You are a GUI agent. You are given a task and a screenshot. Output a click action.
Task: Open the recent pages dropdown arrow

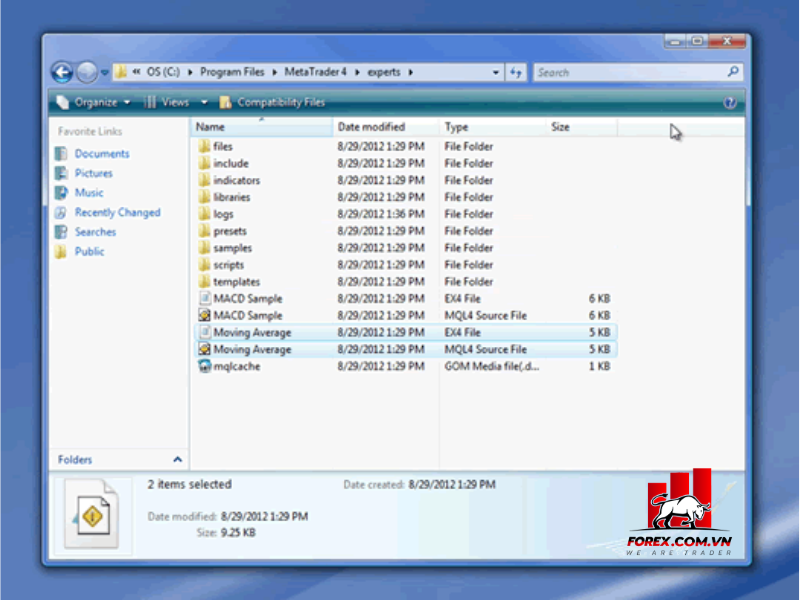pos(105,73)
